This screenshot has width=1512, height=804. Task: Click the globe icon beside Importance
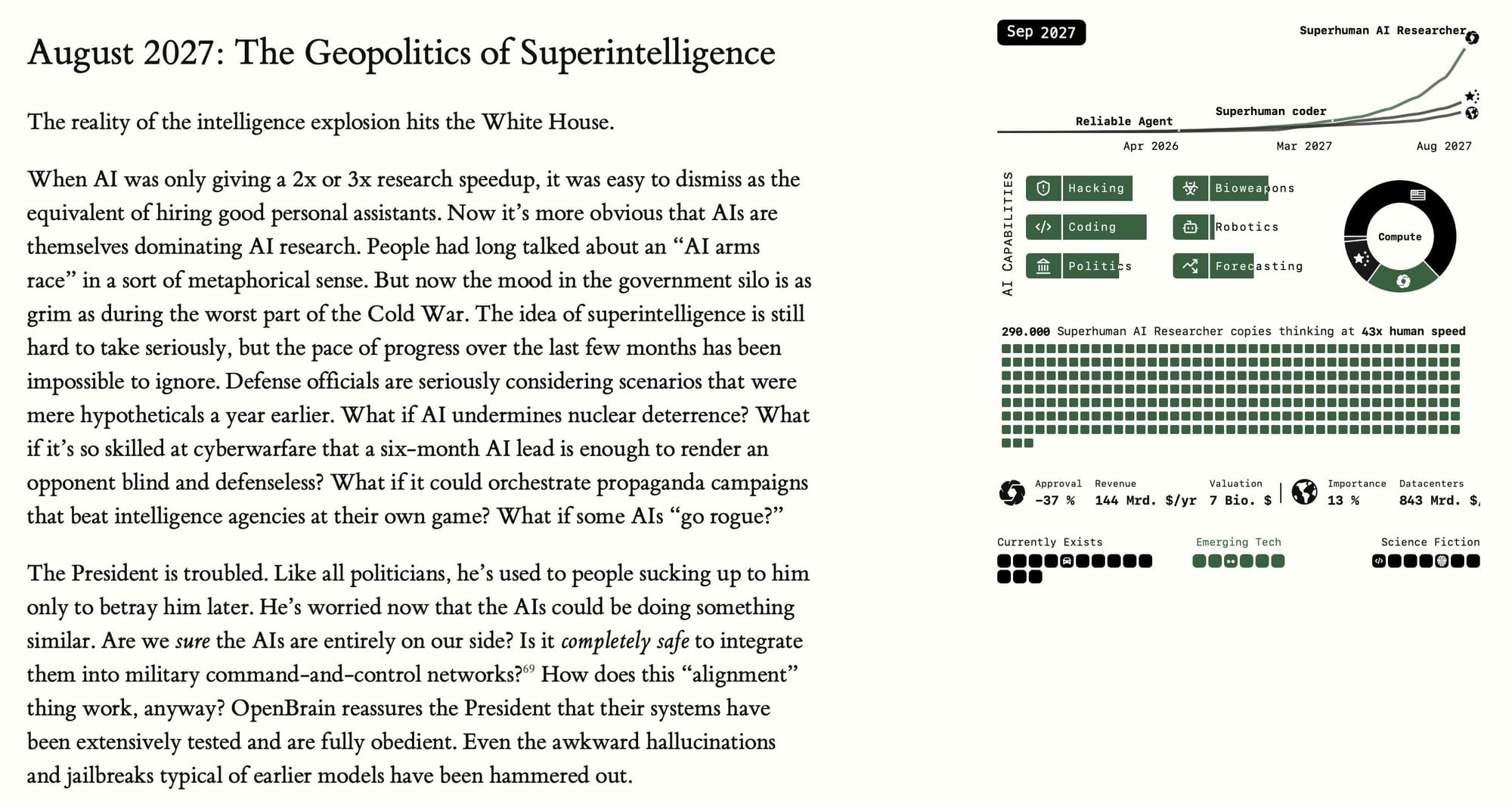pos(1304,492)
